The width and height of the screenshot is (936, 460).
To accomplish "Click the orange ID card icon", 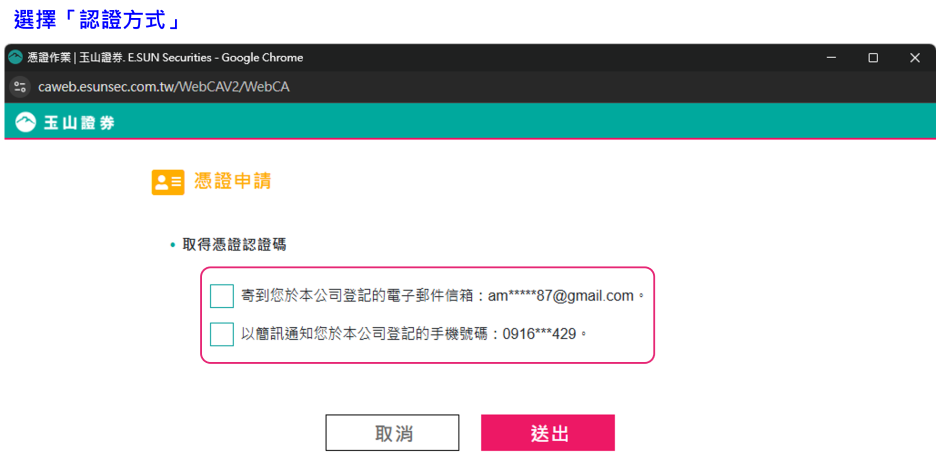I will 168,183.
